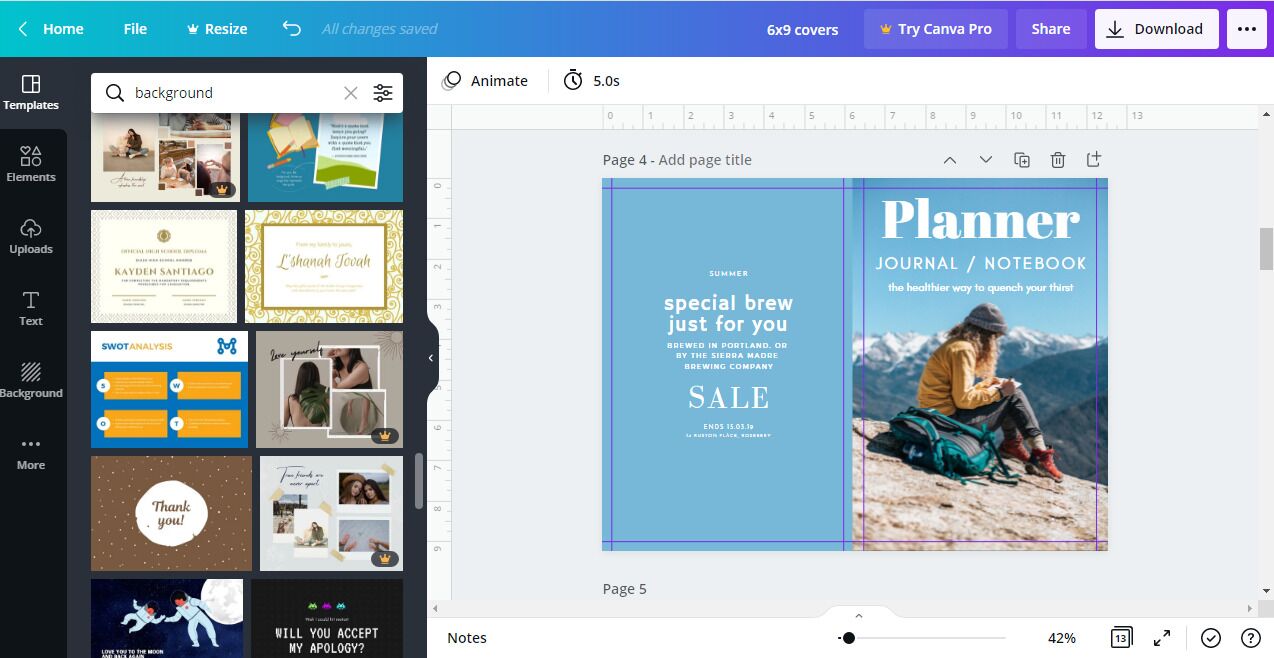Viewport: 1274px width, 658px height.
Task: Collapse the templates side panel
Action: [x=431, y=358]
